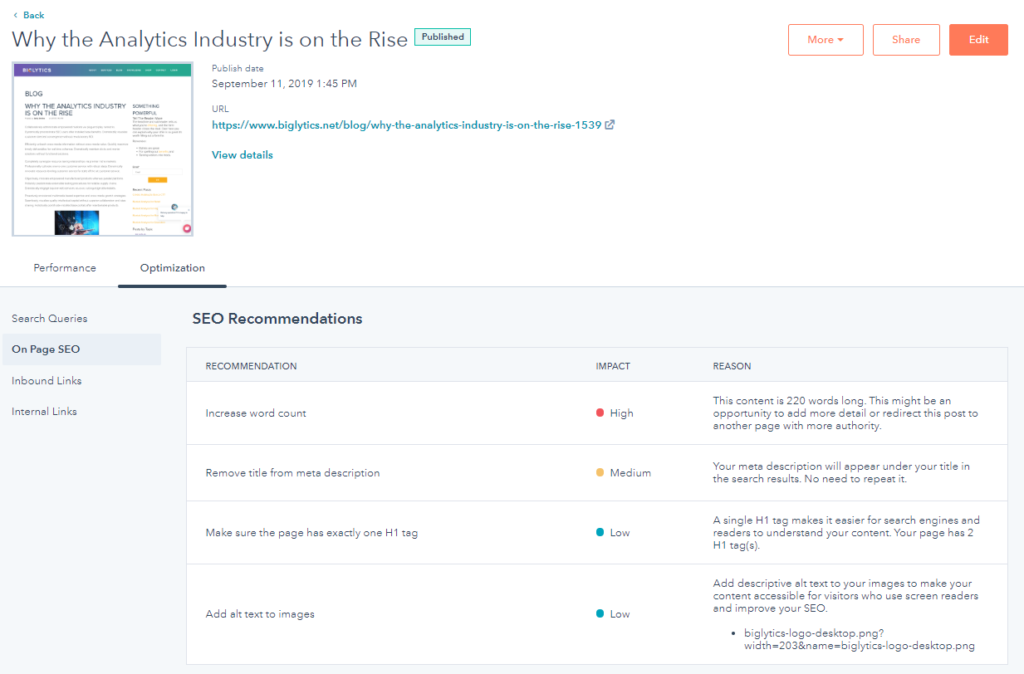Click the 'High' impact label
Screen dimensions: 1024x674
point(622,413)
